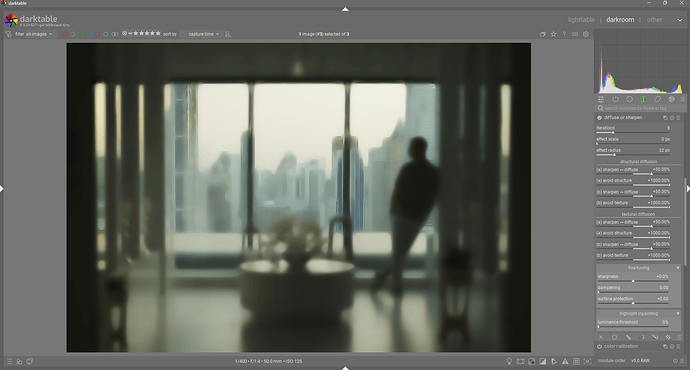The height and width of the screenshot is (370, 690).
Task: Toggle high quality processing icon
Action: (x=521, y=362)
